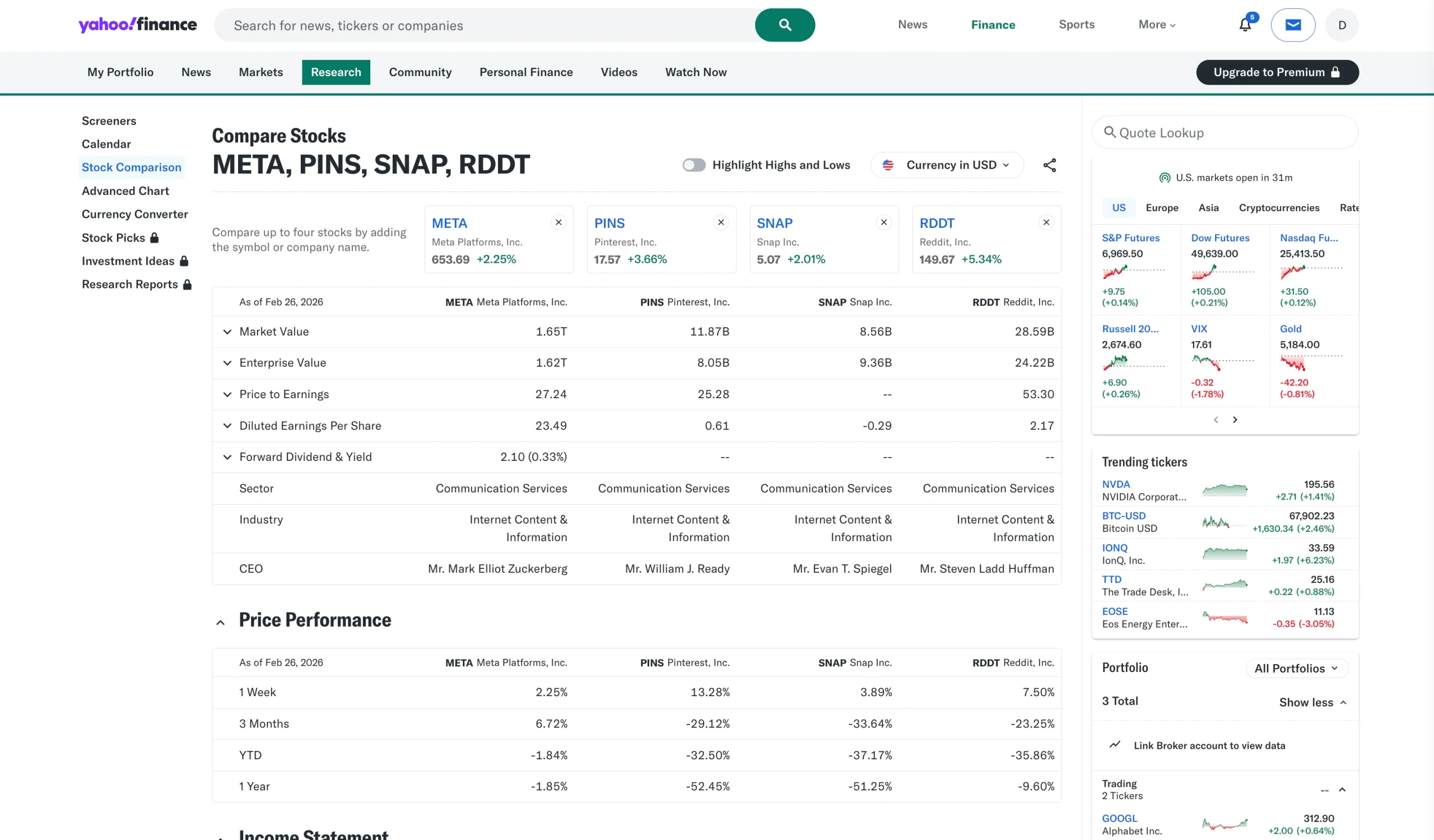
Task: Open the All Portfolios dropdown
Action: click(1296, 668)
